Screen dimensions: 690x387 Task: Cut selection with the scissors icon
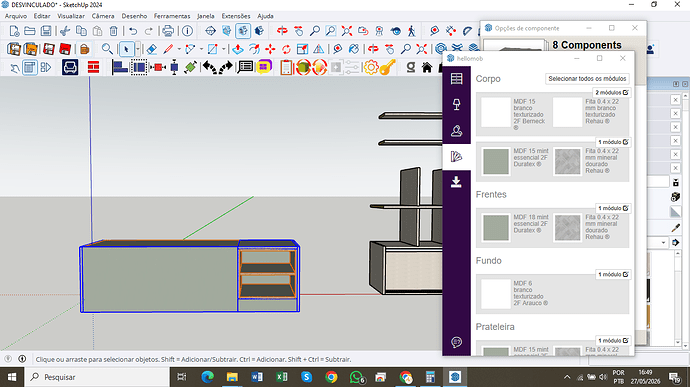[65, 31]
